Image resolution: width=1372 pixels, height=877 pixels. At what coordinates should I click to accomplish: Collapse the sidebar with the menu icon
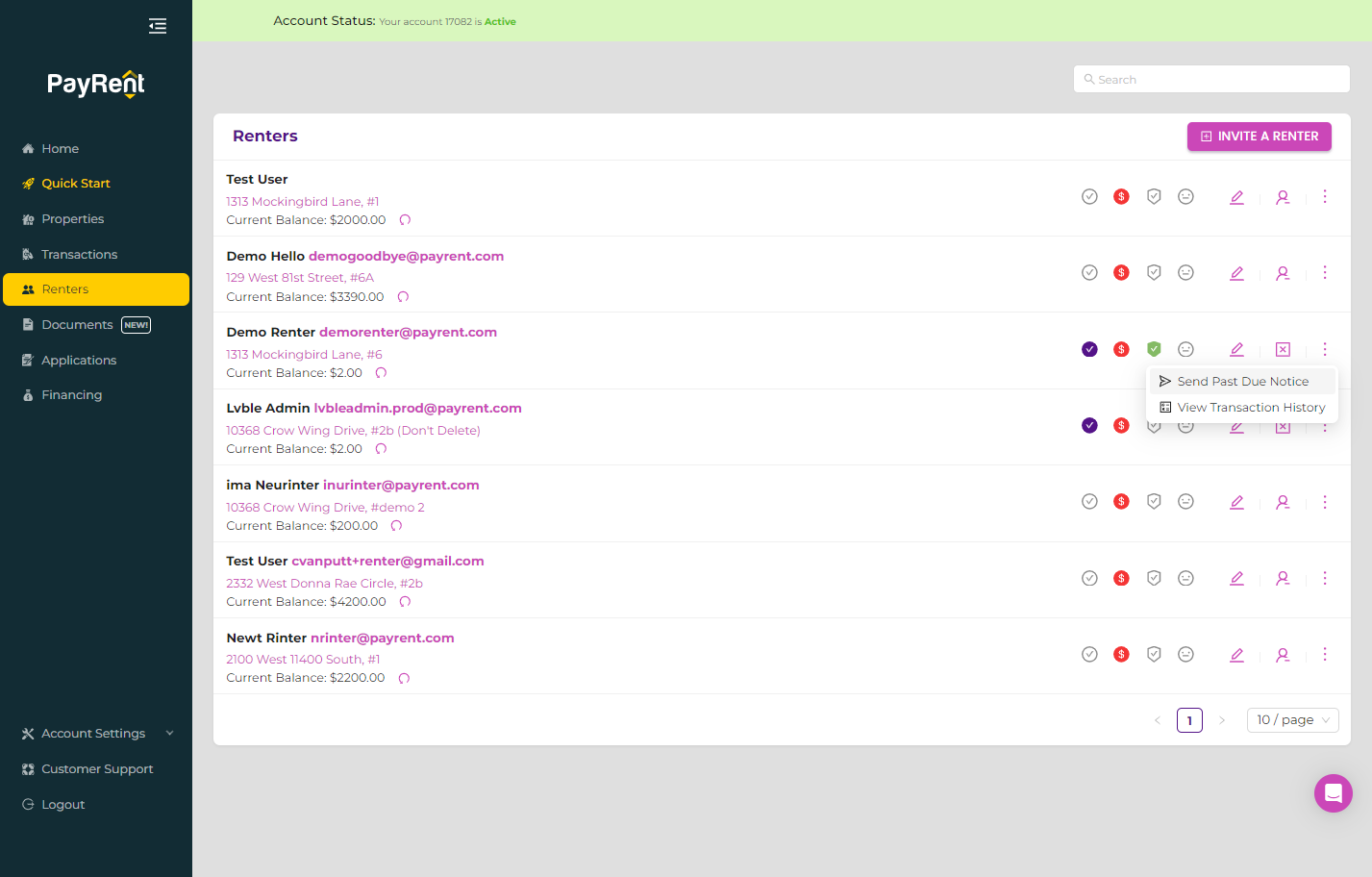pos(158,26)
